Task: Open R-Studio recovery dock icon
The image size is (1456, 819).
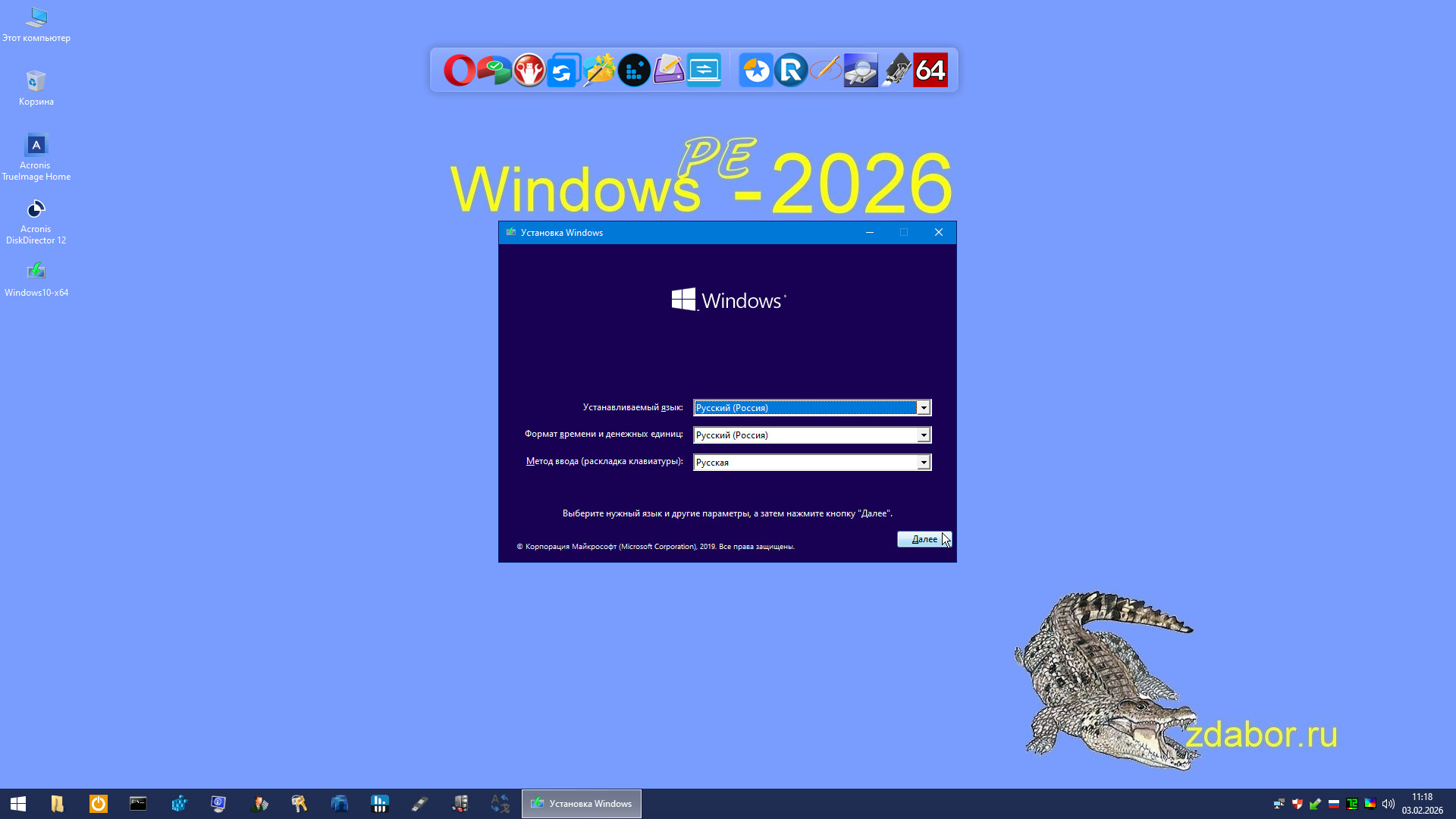Action: pos(791,71)
